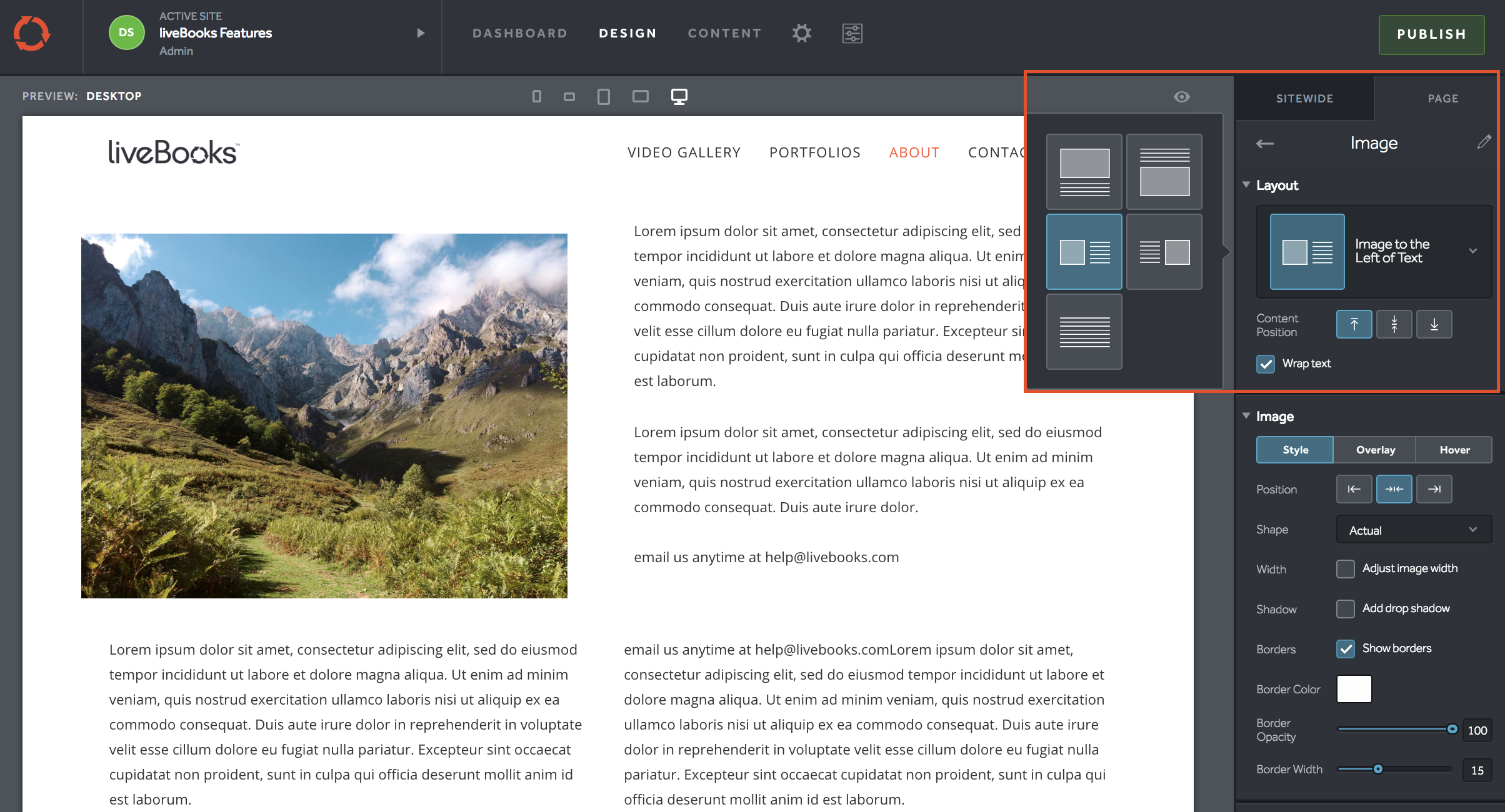Uncheck the Wrap text checkbox
1505x812 pixels.
pos(1266,364)
